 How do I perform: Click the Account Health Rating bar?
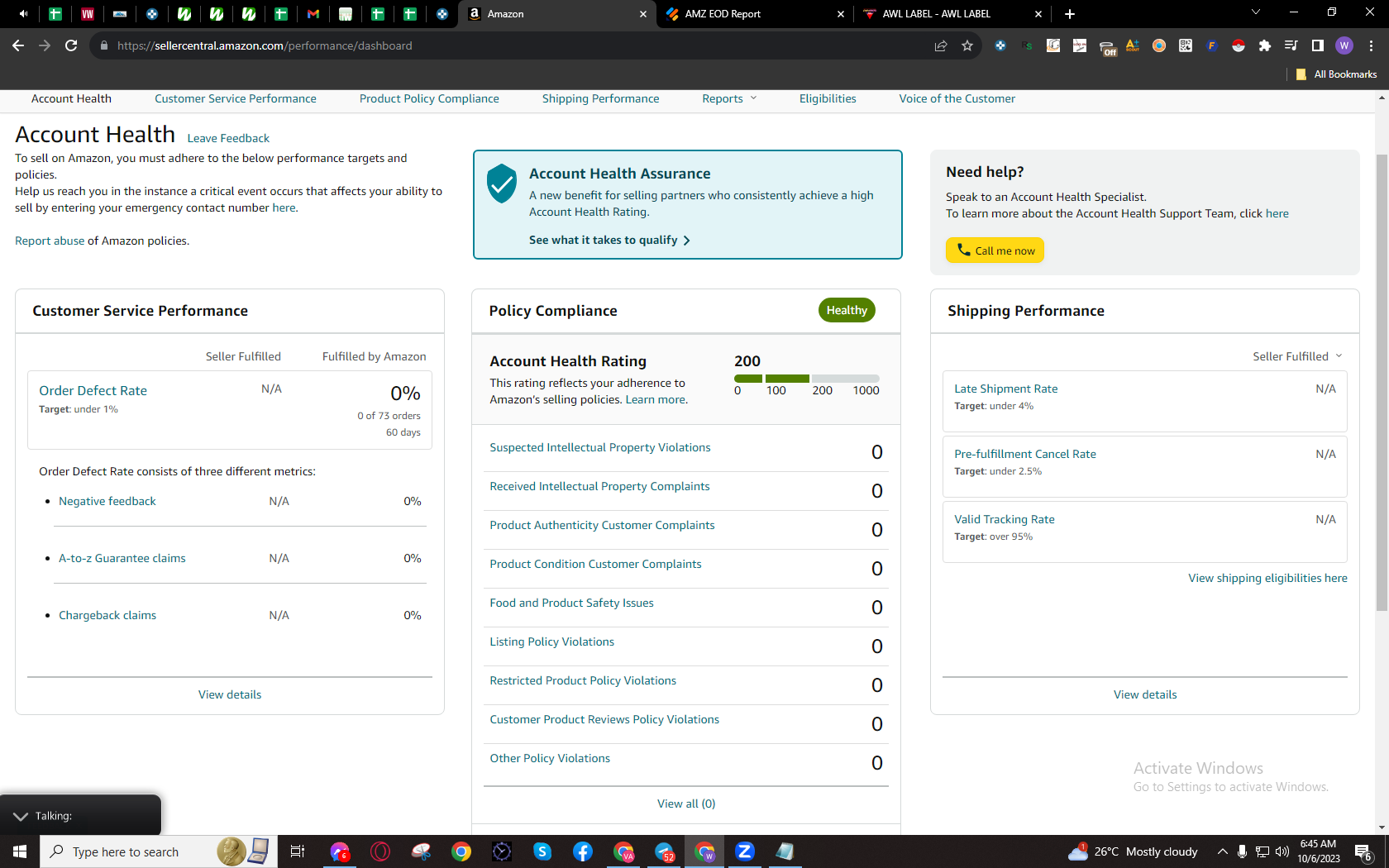click(x=807, y=379)
